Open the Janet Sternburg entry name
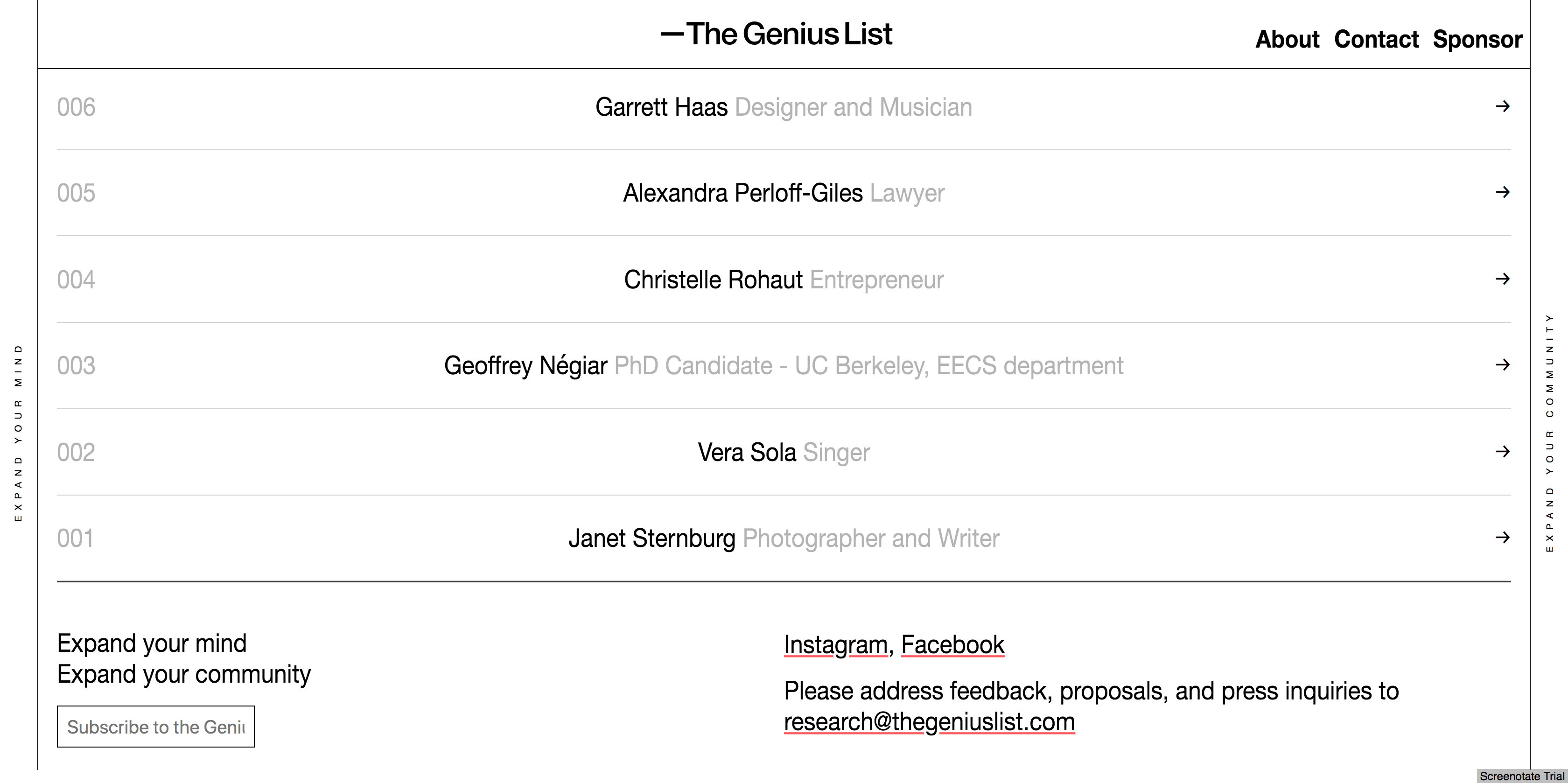Viewport: 1568px width, 783px height. point(651,539)
